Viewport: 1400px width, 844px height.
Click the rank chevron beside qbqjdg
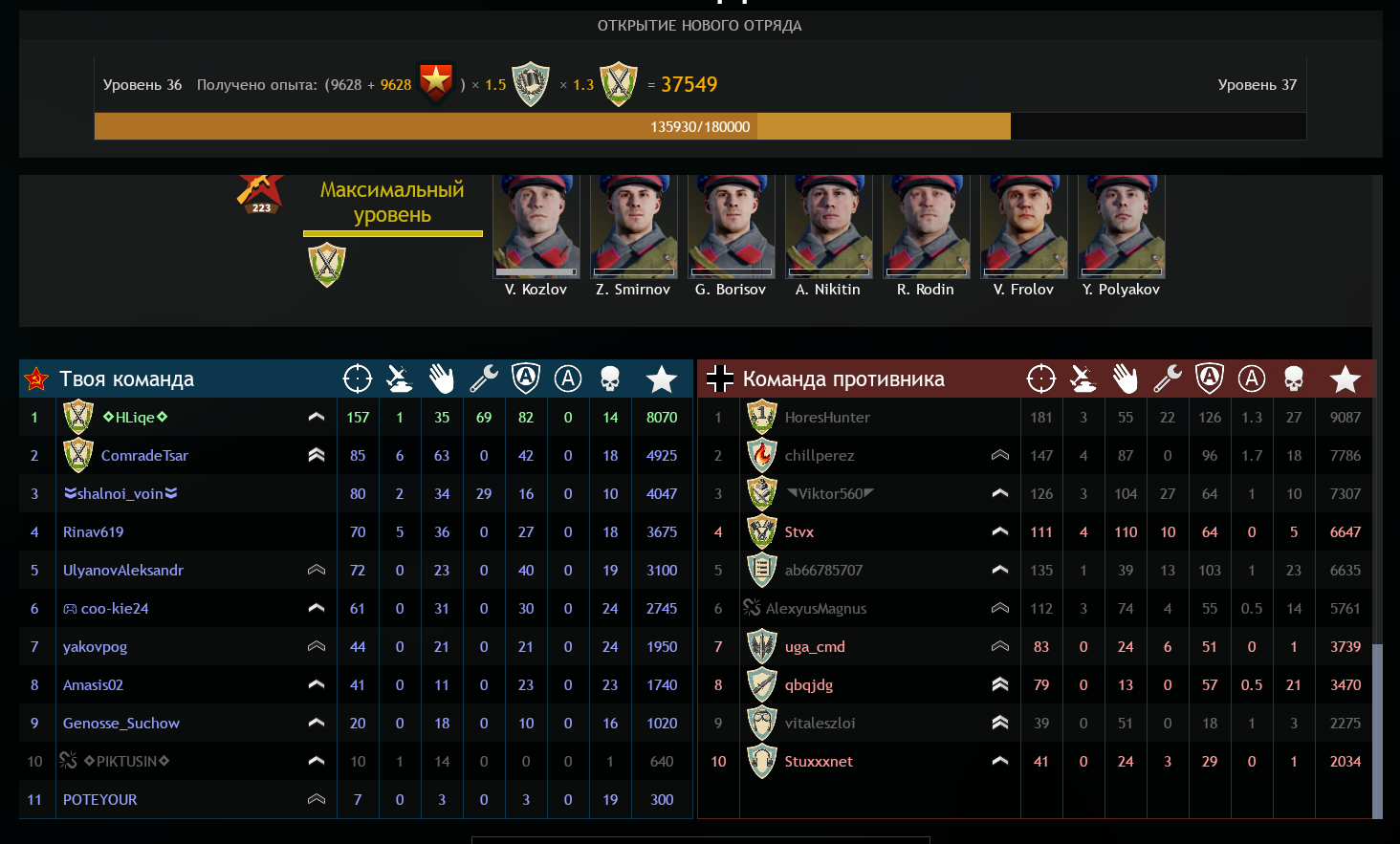(1000, 684)
